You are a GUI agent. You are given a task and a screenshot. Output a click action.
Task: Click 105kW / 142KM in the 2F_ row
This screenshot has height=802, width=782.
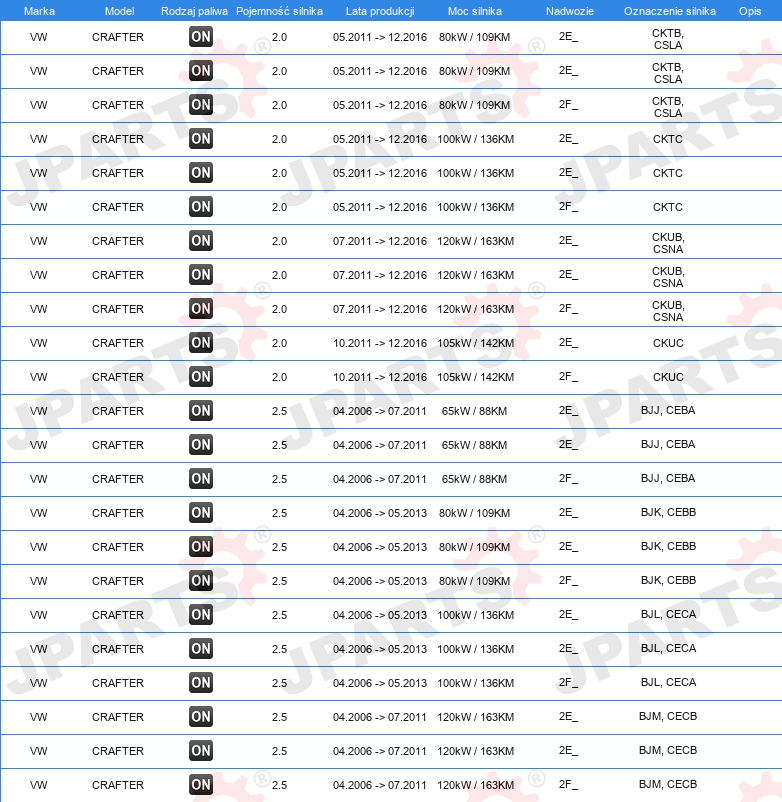pyautogui.click(x=476, y=377)
